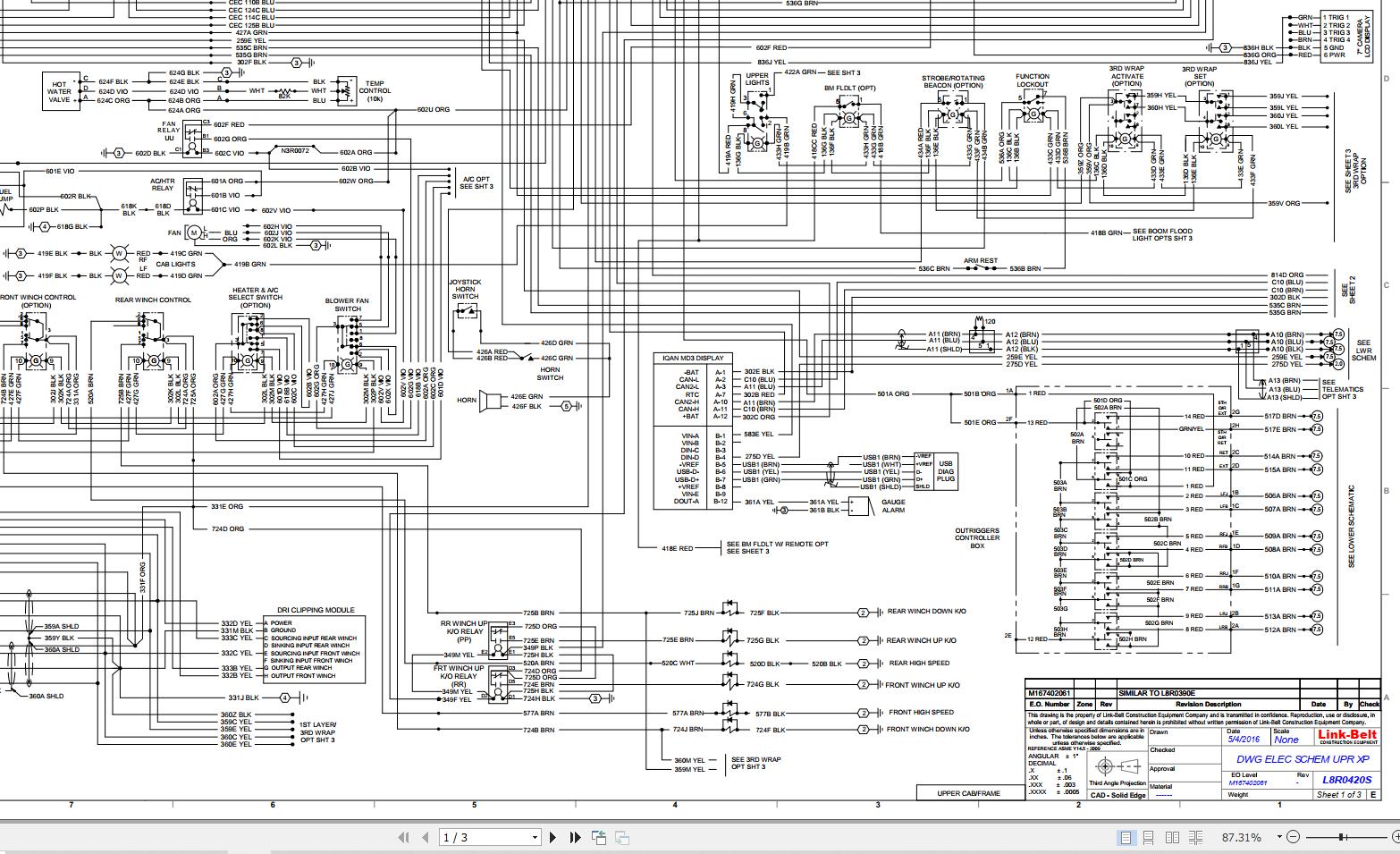The image size is (1400, 854).
Task: Toggle continuous scrolling view mode
Action: (1150, 837)
